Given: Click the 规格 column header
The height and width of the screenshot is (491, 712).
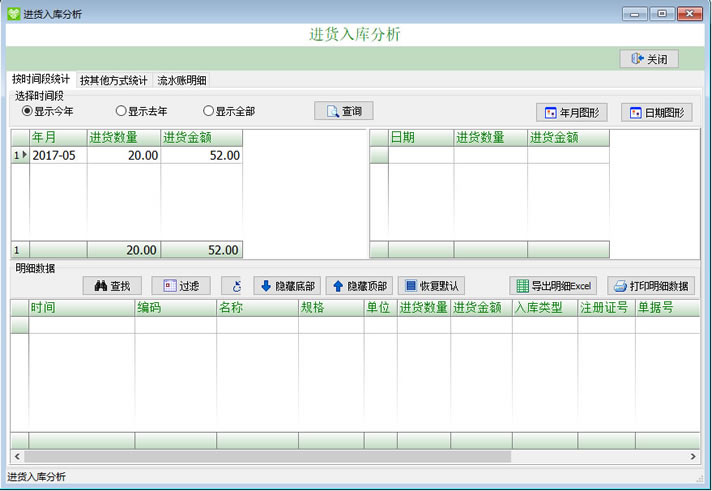Looking at the screenshot, I should coord(331,308).
